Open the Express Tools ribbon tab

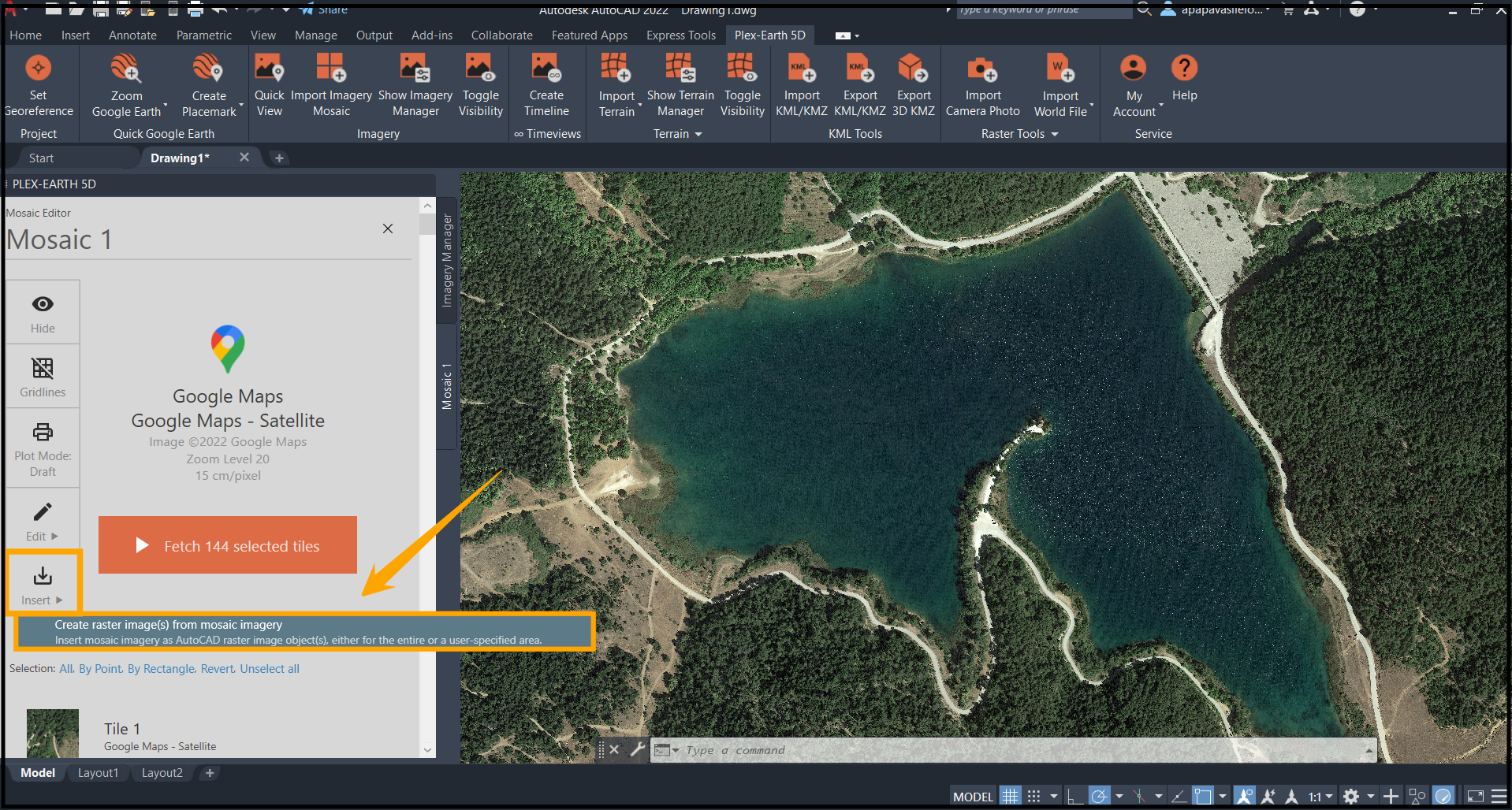click(x=680, y=35)
